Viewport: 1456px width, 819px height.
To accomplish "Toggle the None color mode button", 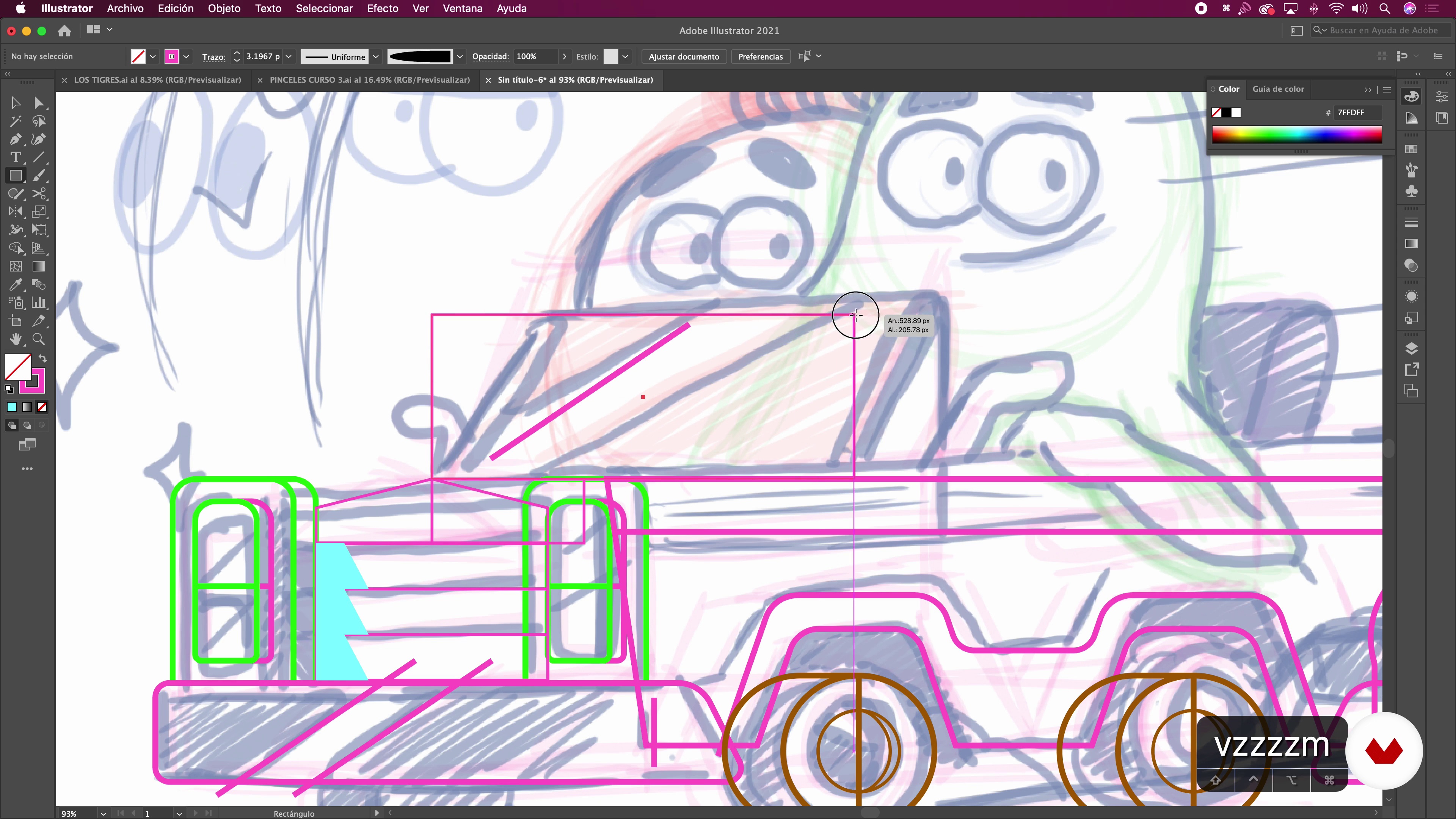I will click(x=42, y=407).
